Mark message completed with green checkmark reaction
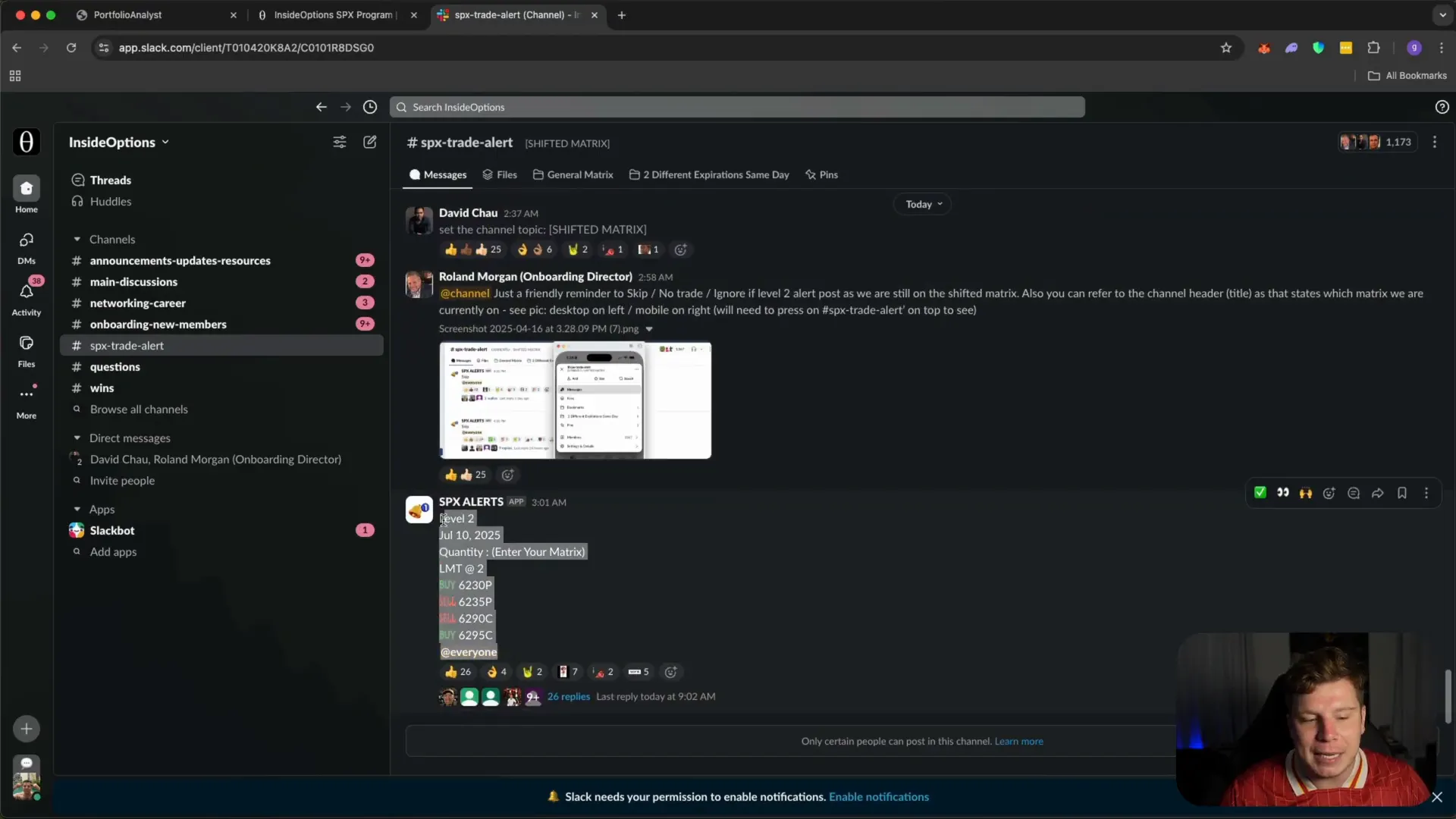This screenshot has width=1456, height=819. 1260,493
